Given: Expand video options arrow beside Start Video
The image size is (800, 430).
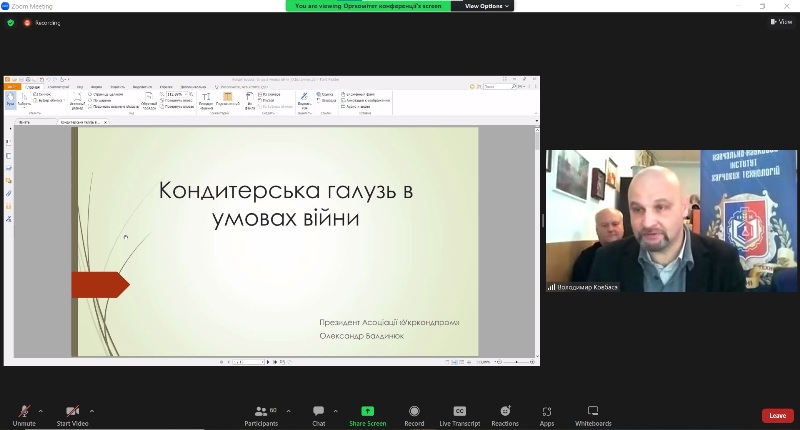Looking at the screenshot, I should [x=92, y=410].
